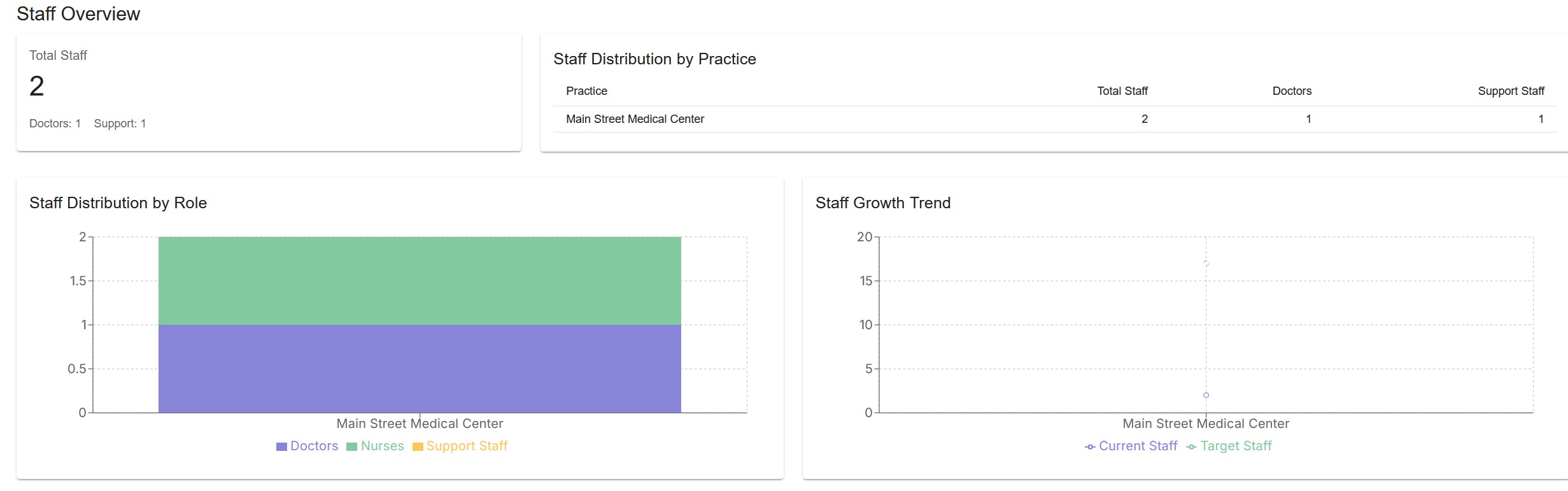Click the green bar segment in role chart
Image resolution: width=1568 pixels, height=491 pixels.
pos(420,281)
